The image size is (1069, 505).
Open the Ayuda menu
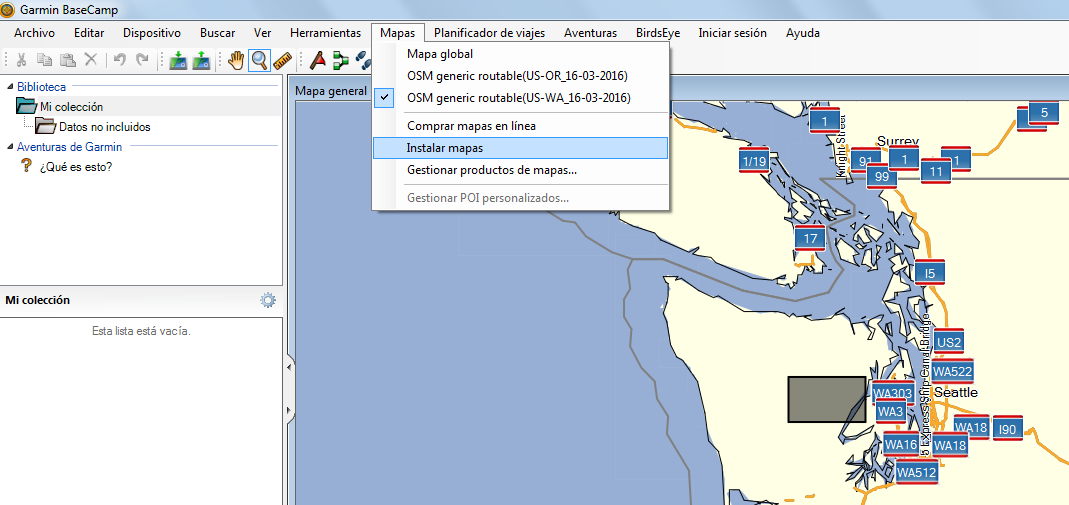[802, 33]
